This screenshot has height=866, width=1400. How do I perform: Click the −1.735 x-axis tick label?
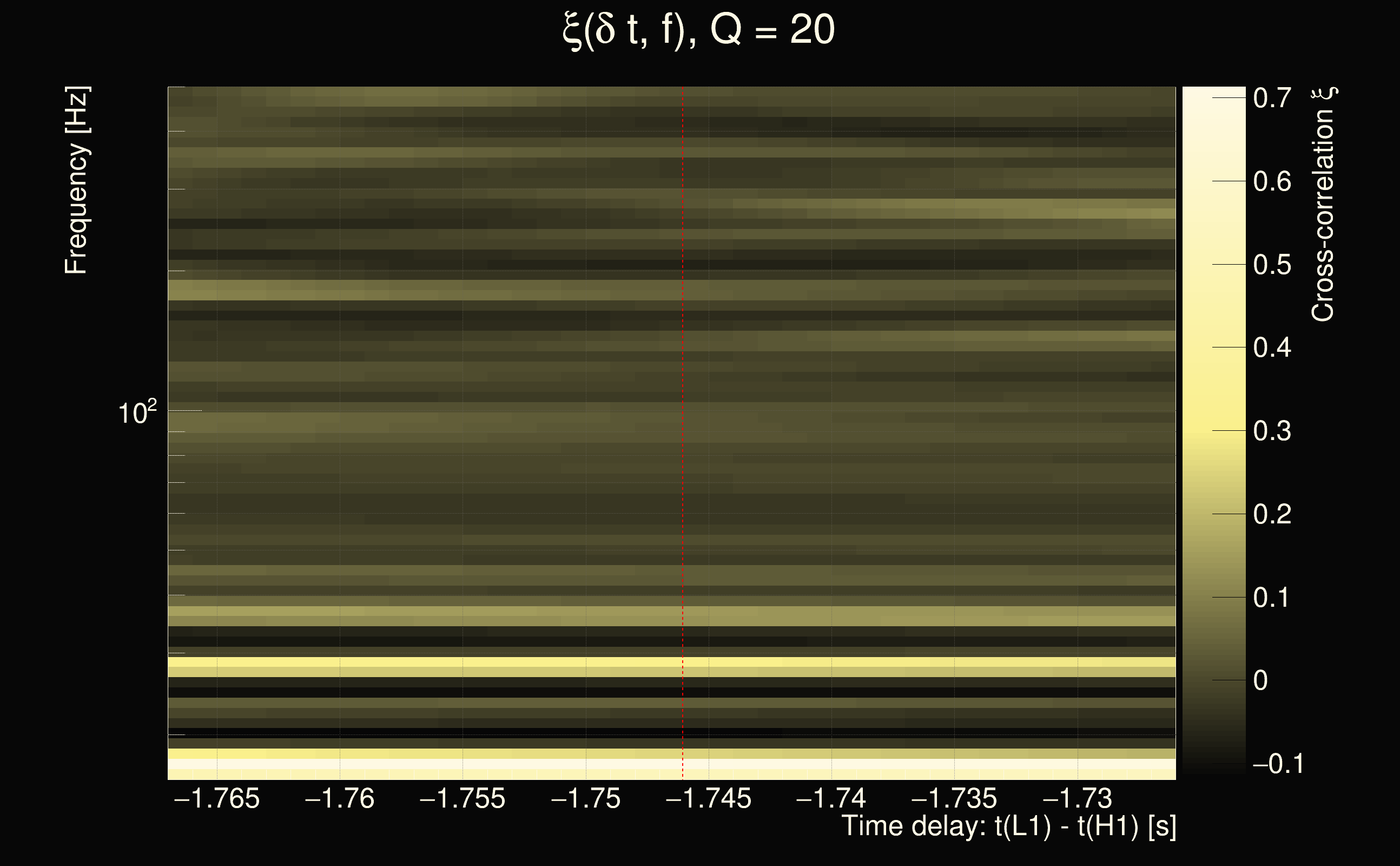(954, 798)
